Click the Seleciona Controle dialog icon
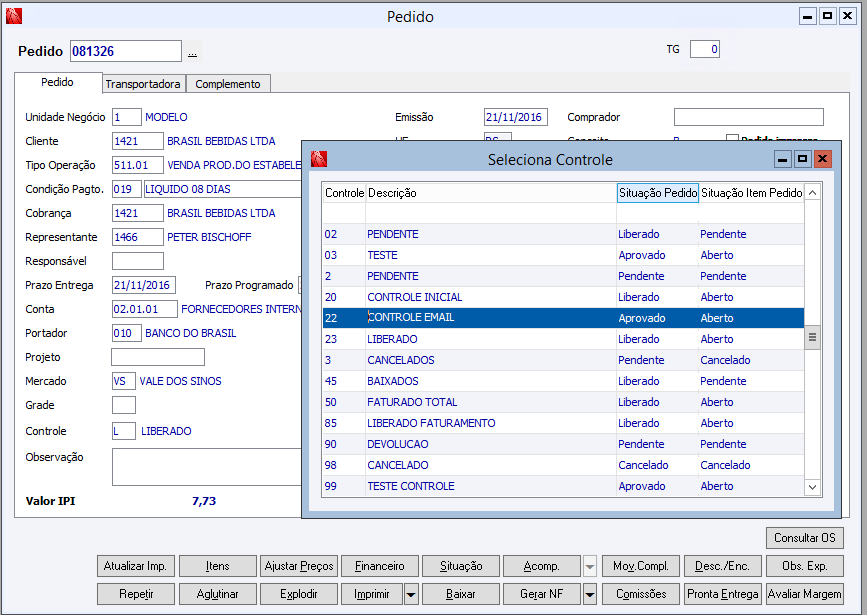This screenshot has height=615, width=867. (x=319, y=159)
